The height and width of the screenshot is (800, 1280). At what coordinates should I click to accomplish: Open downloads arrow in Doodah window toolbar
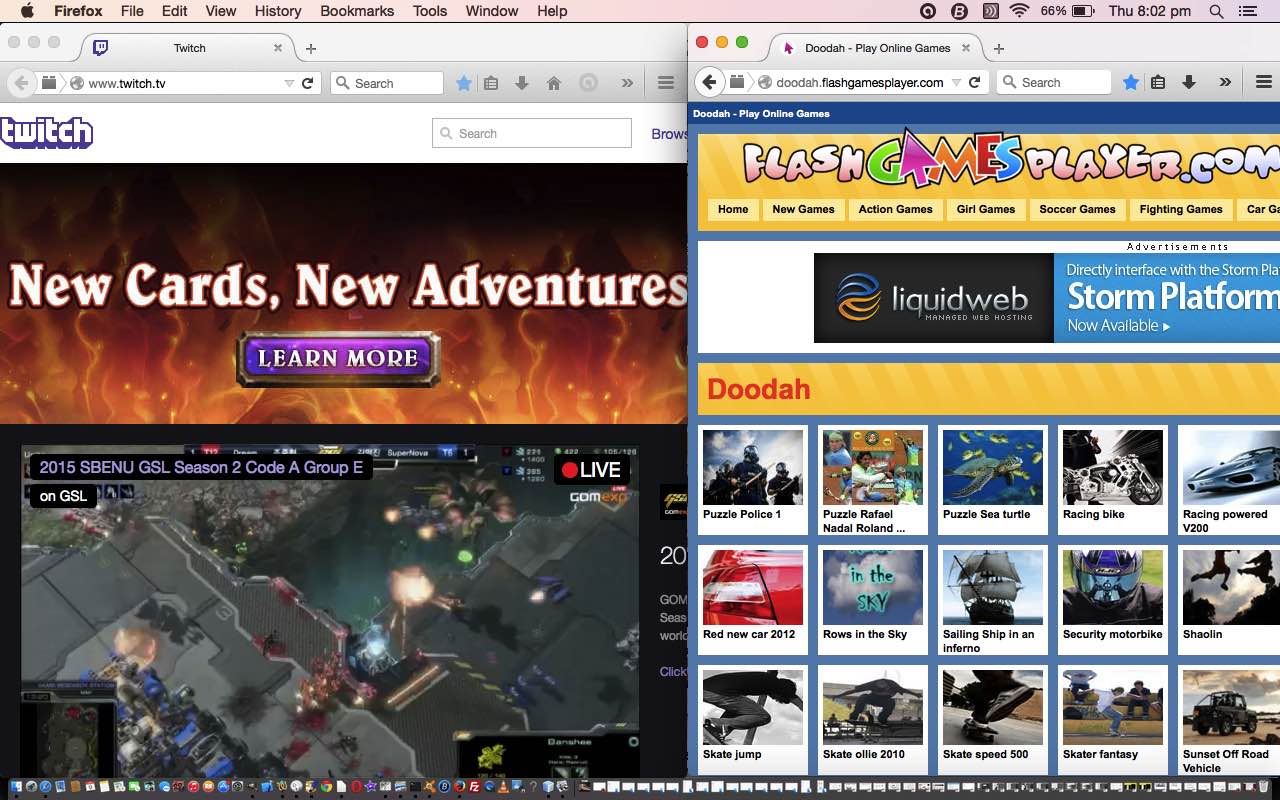(x=1189, y=82)
